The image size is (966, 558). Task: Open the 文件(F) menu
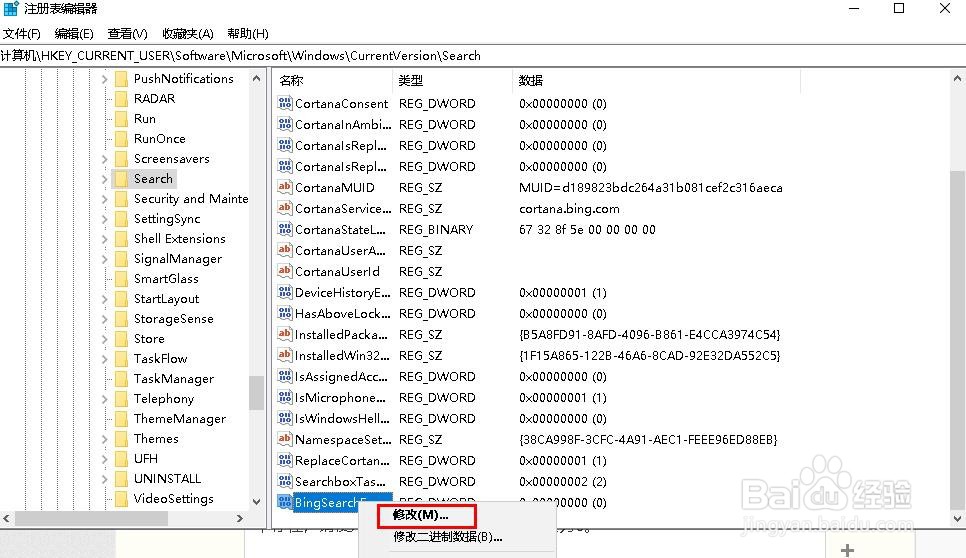[22, 34]
